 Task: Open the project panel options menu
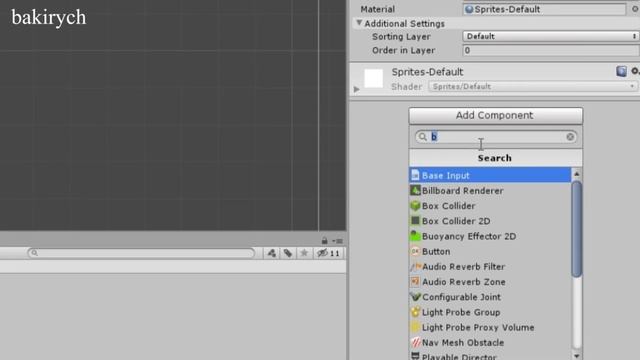338,241
